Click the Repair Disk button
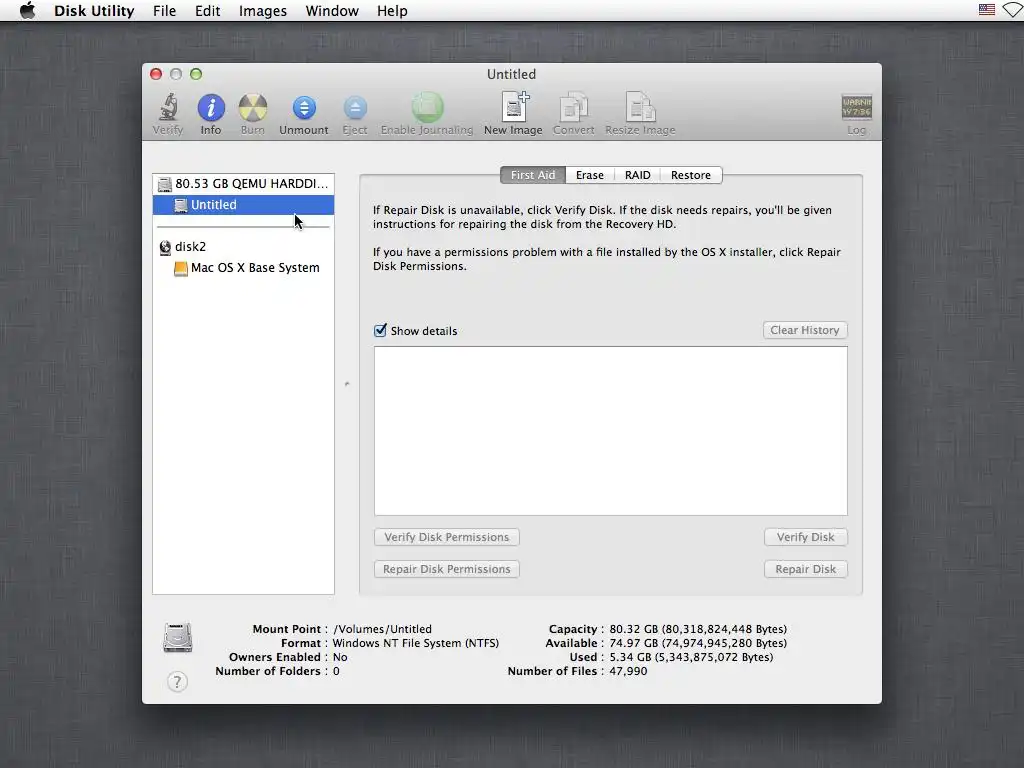Viewport: 1024px width, 768px height. pyautogui.click(x=806, y=569)
